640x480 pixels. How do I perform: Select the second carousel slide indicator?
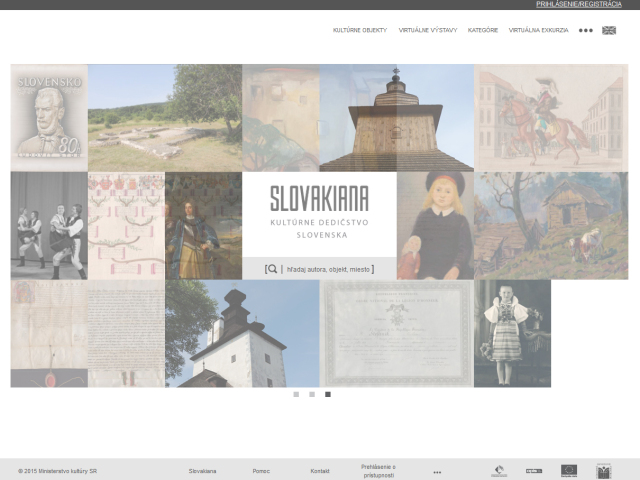(312, 394)
